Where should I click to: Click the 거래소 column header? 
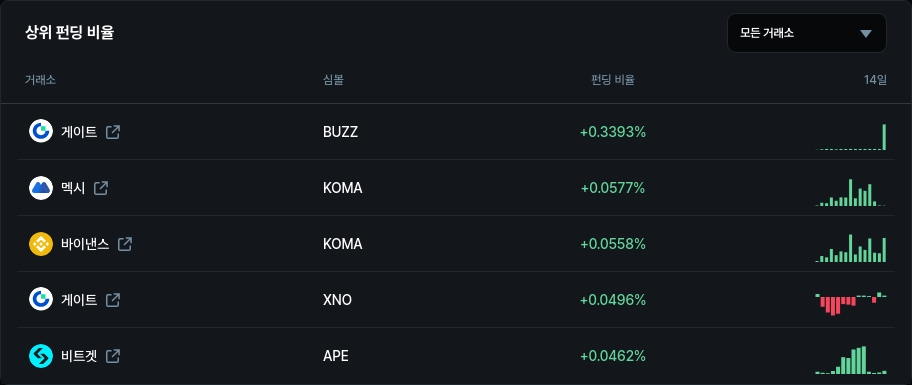40,80
